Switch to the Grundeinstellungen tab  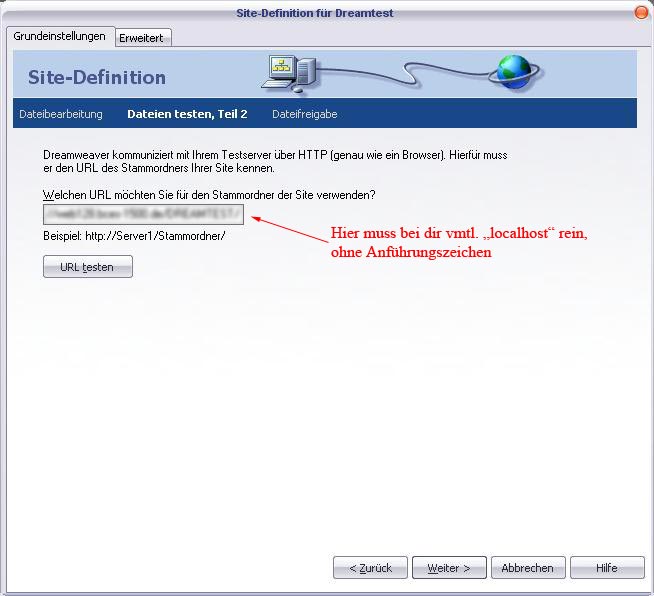[60, 36]
